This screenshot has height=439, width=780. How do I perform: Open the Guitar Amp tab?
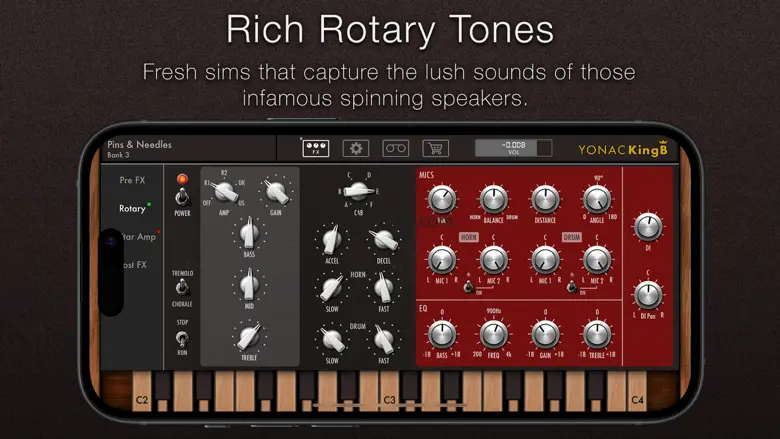click(x=139, y=237)
